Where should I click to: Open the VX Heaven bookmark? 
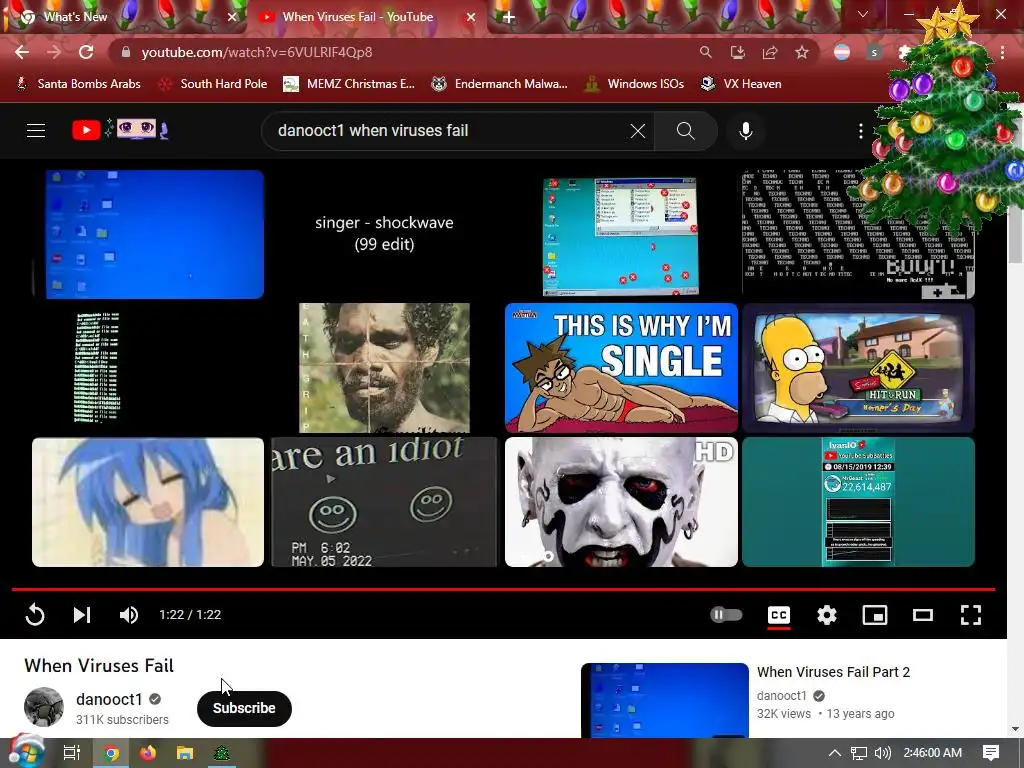coord(741,84)
